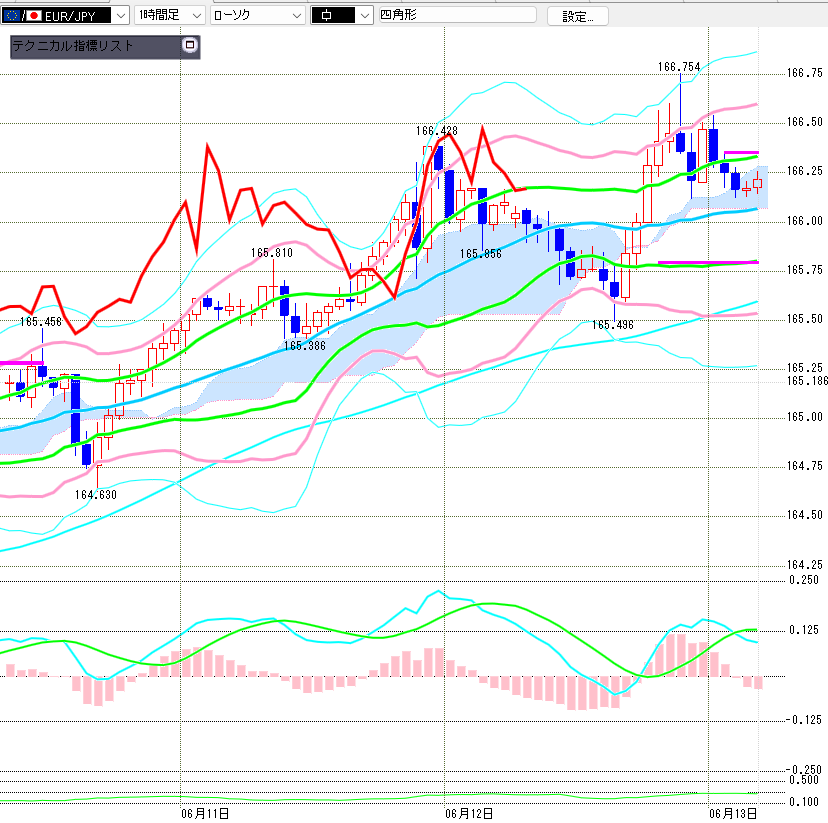
Task: Click the 165.810 price label
Action: pyautogui.click(x=271, y=253)
